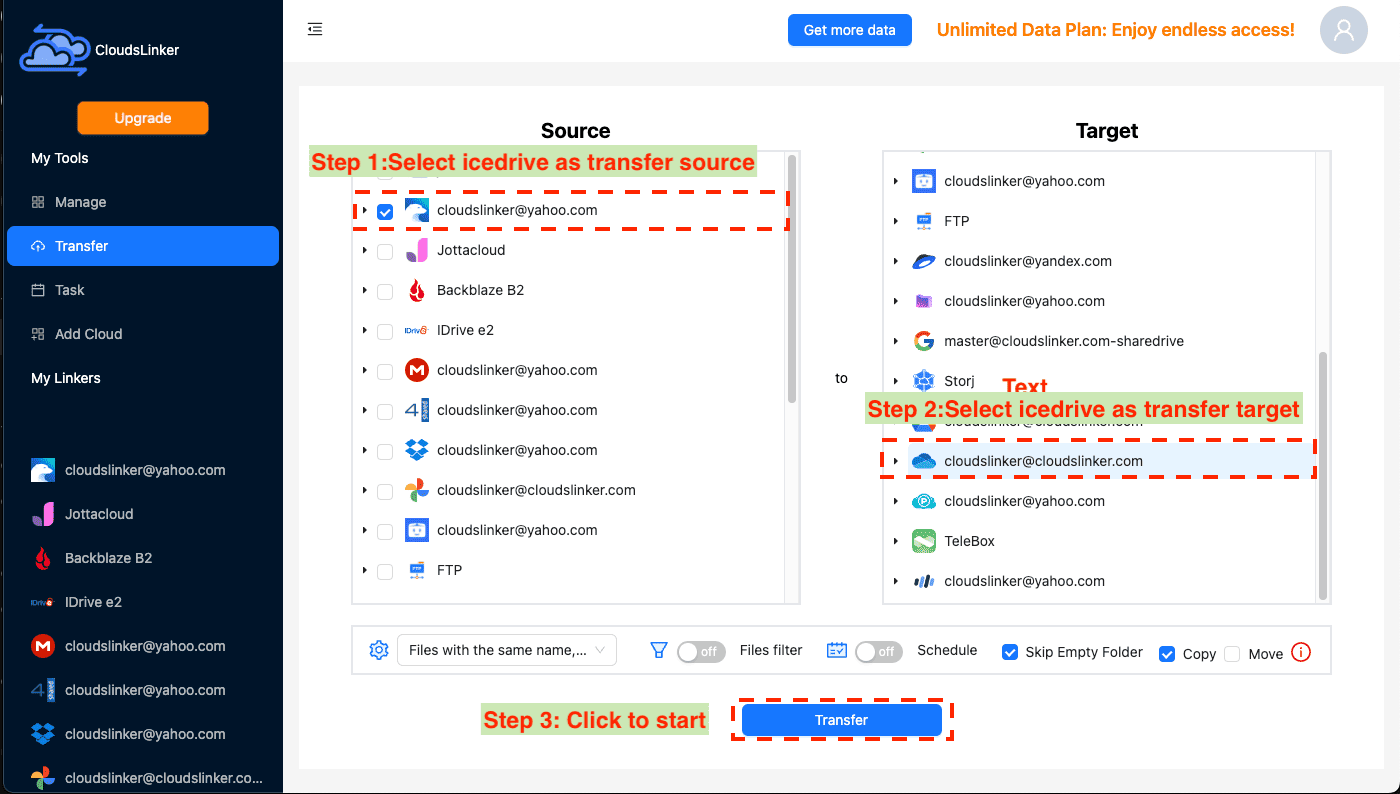Click the Unlimited Data Plan promo text
Screen dimensions: 1400x794
tap(1116, 30)
